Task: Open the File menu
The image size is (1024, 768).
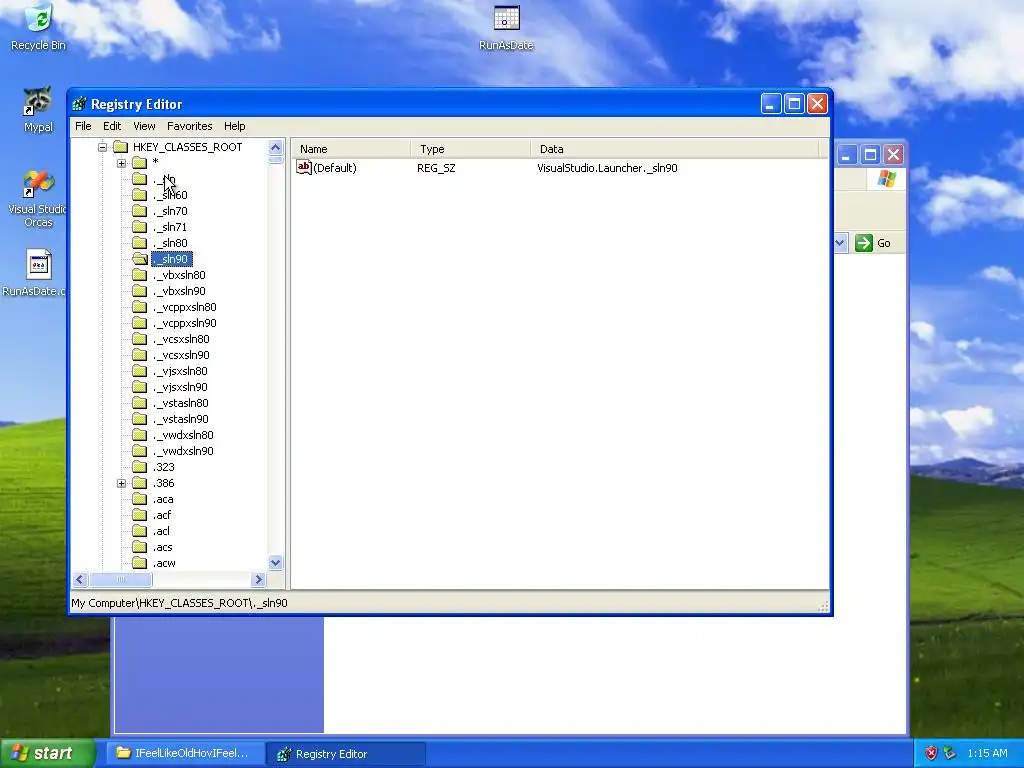Action: (83, 126)
